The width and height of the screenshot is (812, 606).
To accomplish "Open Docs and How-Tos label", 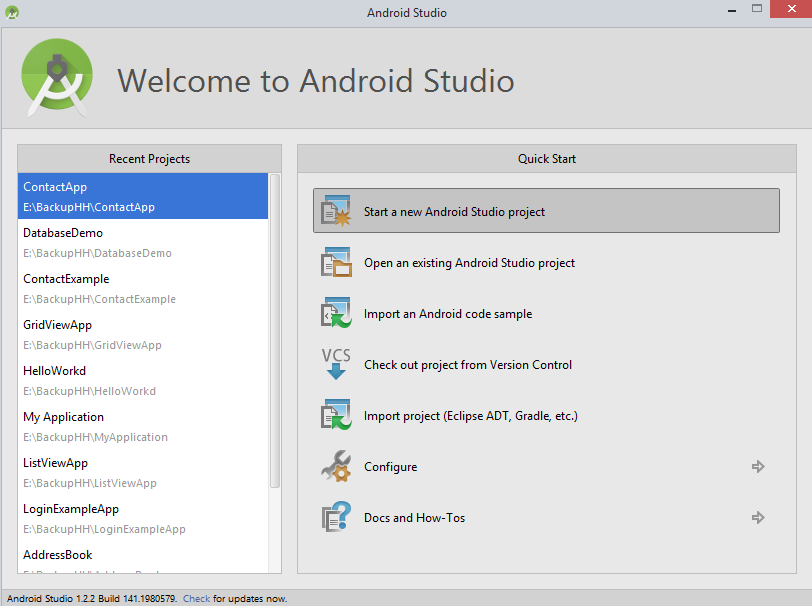I will coord(414,518).
